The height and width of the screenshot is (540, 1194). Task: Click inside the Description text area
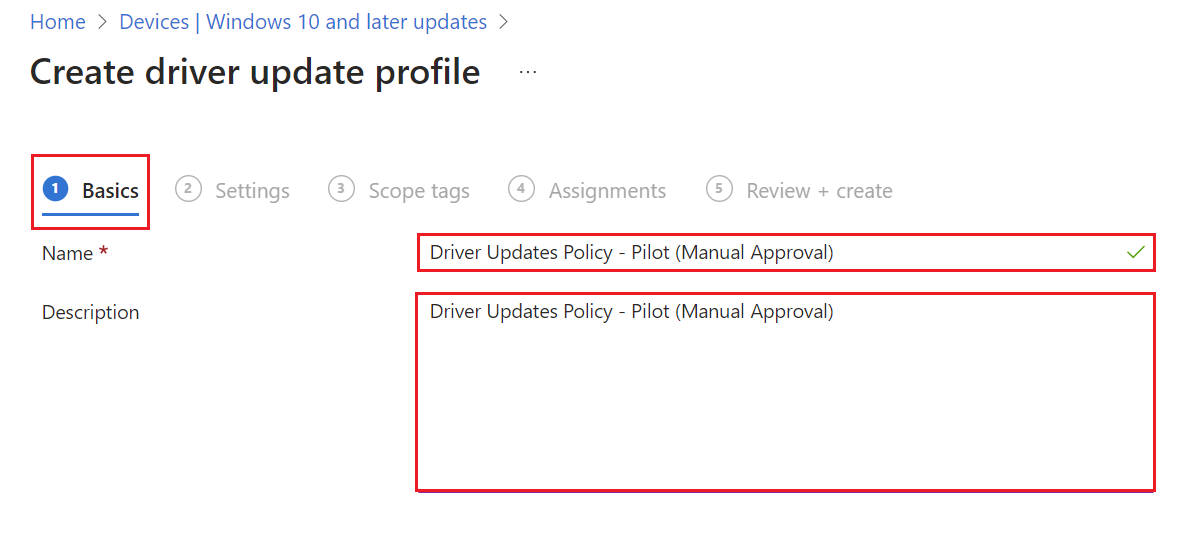[x=785, y=400]
